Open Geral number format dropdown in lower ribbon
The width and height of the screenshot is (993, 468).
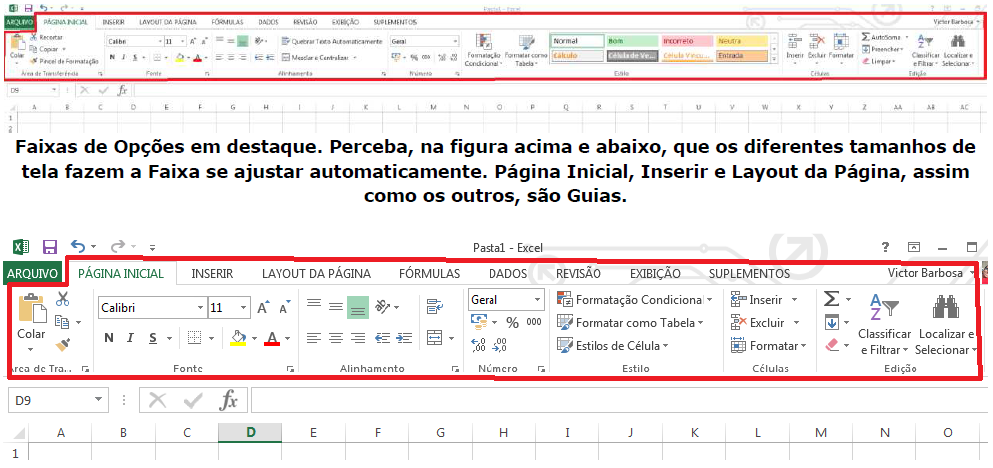pos(538,300)
